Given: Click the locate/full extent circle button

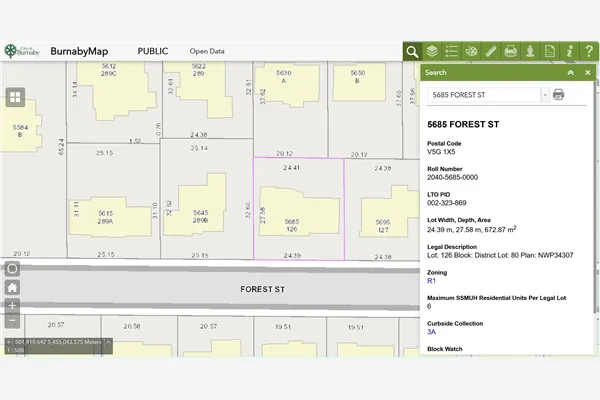Looking at the screenshot, I should click(x=12, y=268).
